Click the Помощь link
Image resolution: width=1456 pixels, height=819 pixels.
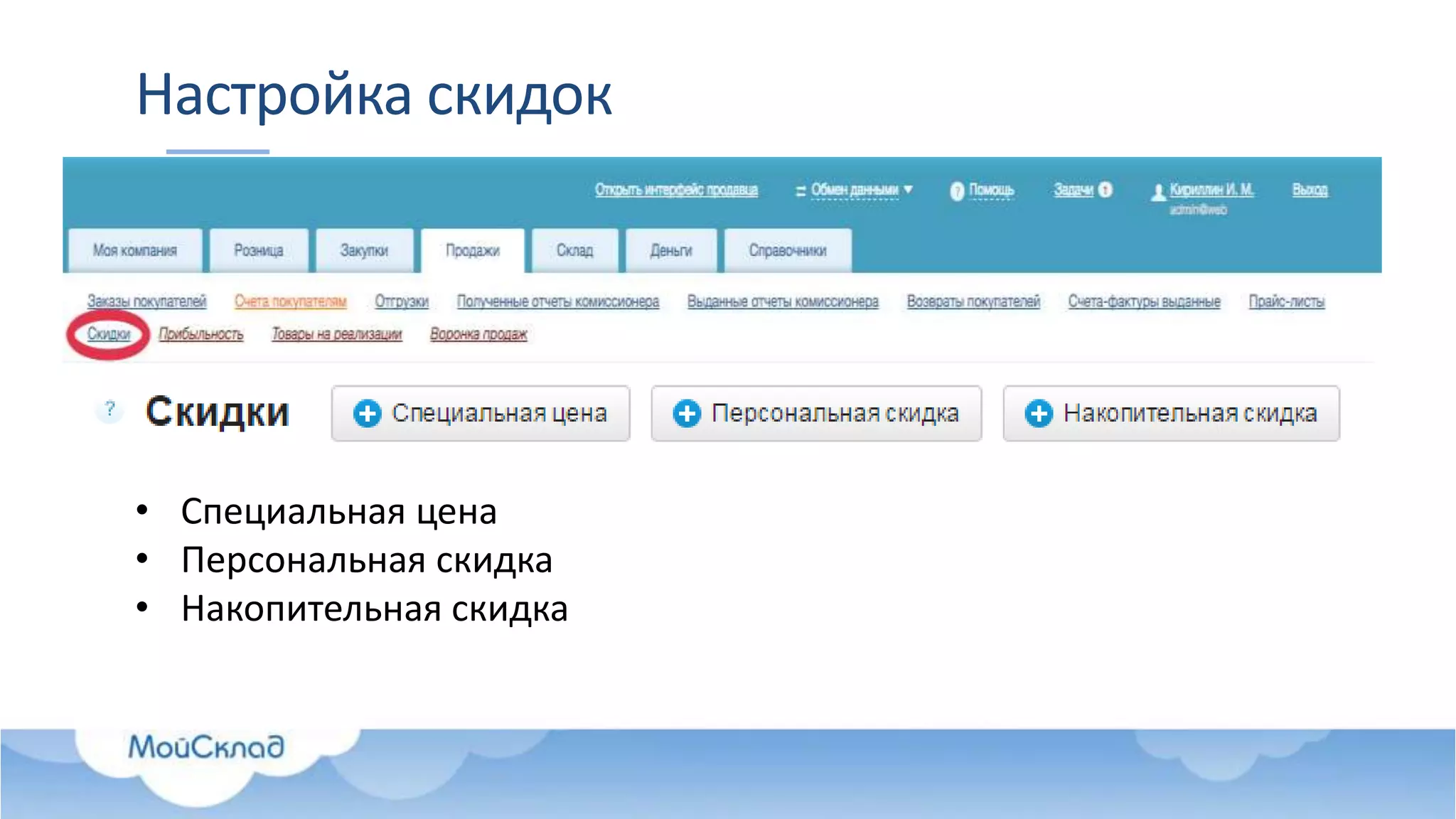coord(992,190)
